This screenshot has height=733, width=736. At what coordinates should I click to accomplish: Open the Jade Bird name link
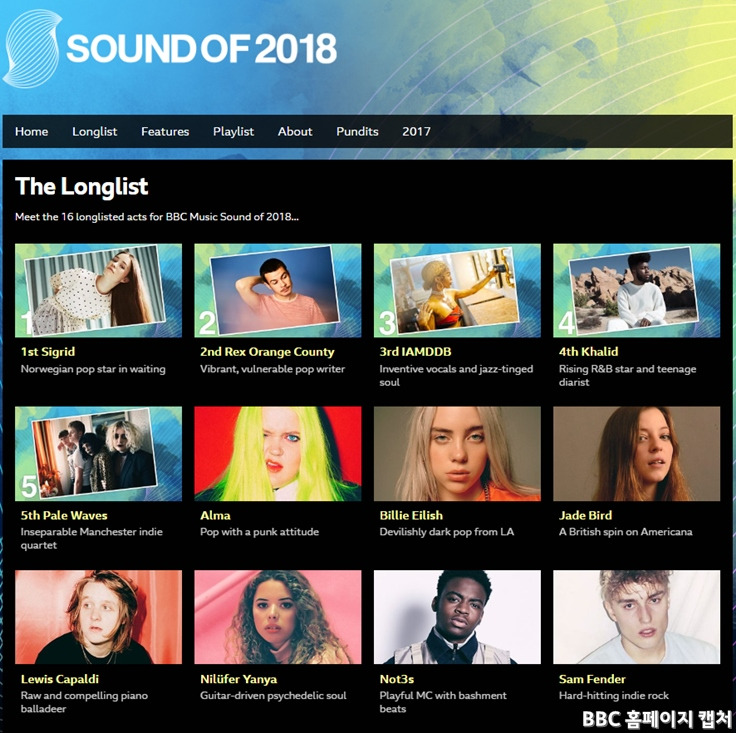[585, 515]
